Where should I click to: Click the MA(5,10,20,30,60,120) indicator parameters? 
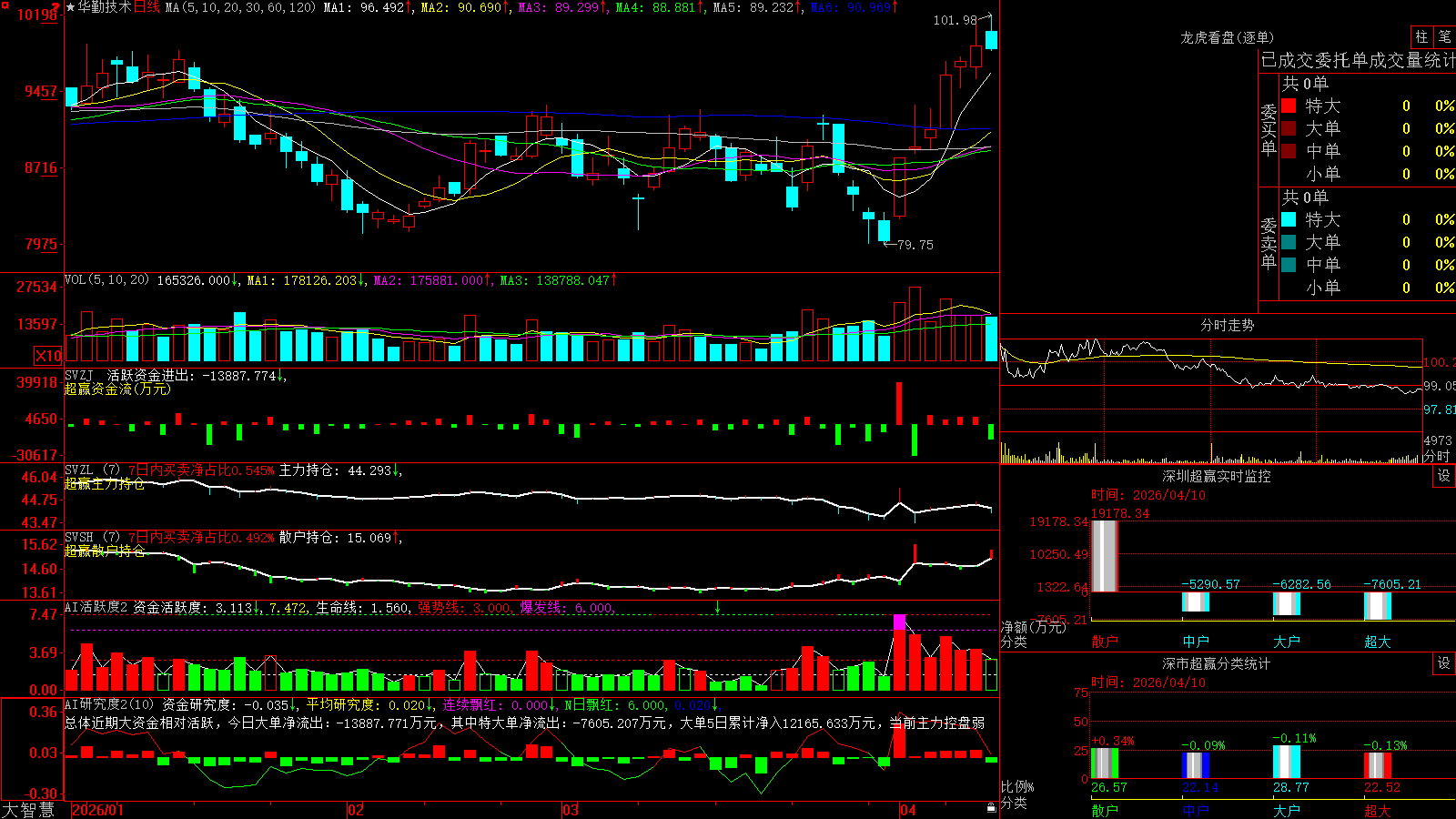pyautogui.click(x=240, y=7)
